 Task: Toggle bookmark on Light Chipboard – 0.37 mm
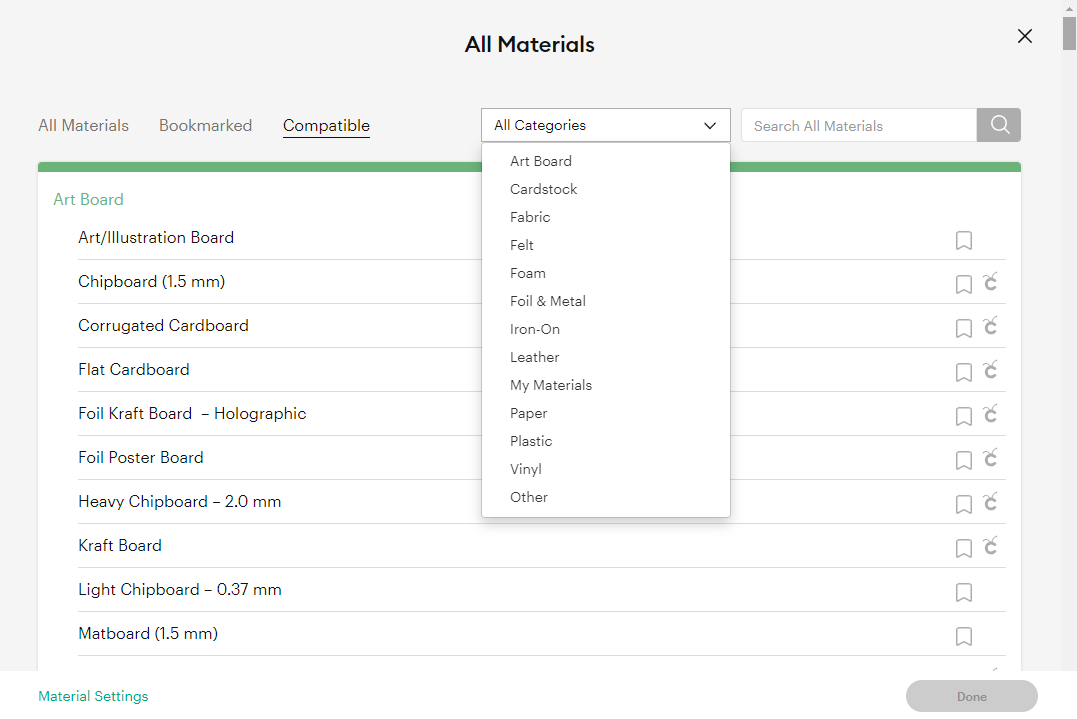click(x=963, y=592)
